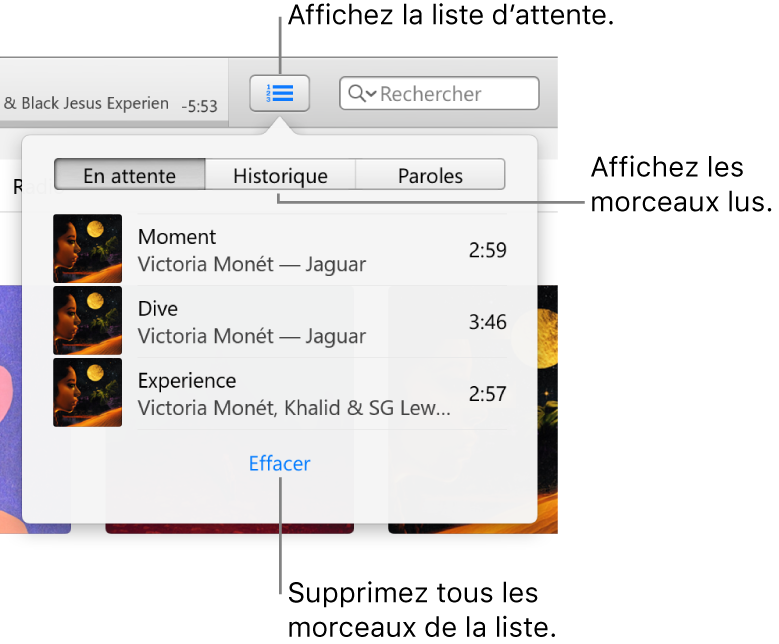The height and width of the screenshot is (644, 779).
Task: Expand the search options chevron
Action: [371, 94]
